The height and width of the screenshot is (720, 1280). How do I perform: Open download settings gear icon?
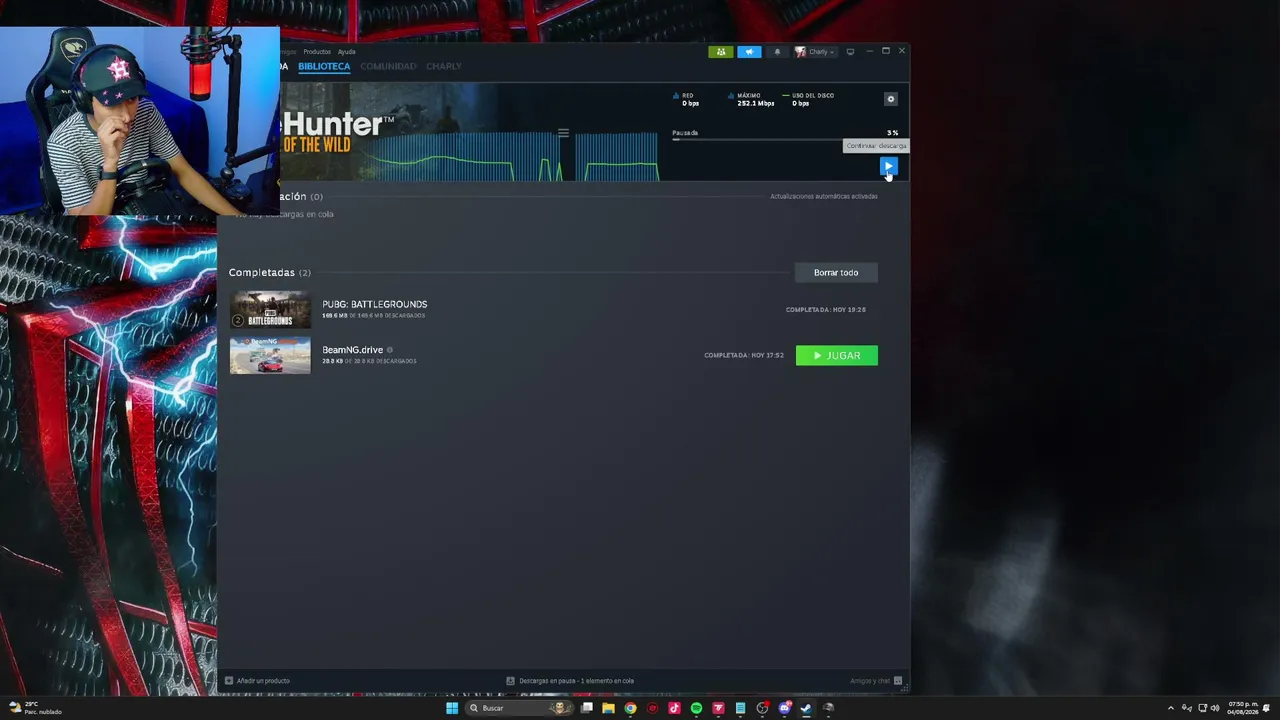tap(891, 99)
